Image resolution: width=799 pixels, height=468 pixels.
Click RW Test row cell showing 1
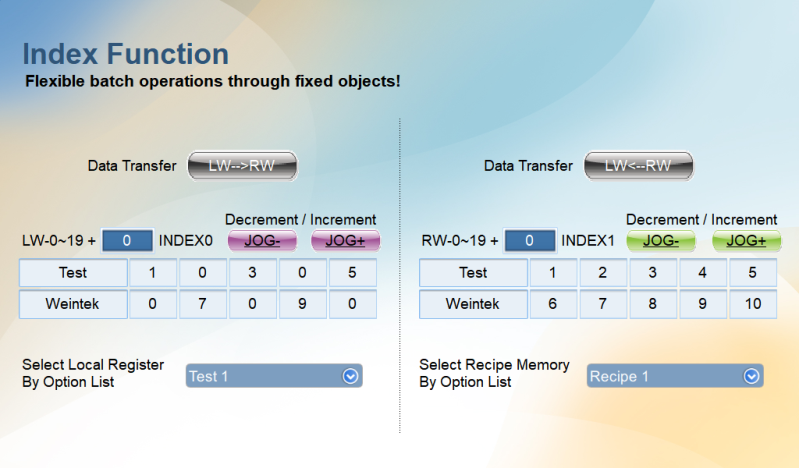(x=552, y=273)
